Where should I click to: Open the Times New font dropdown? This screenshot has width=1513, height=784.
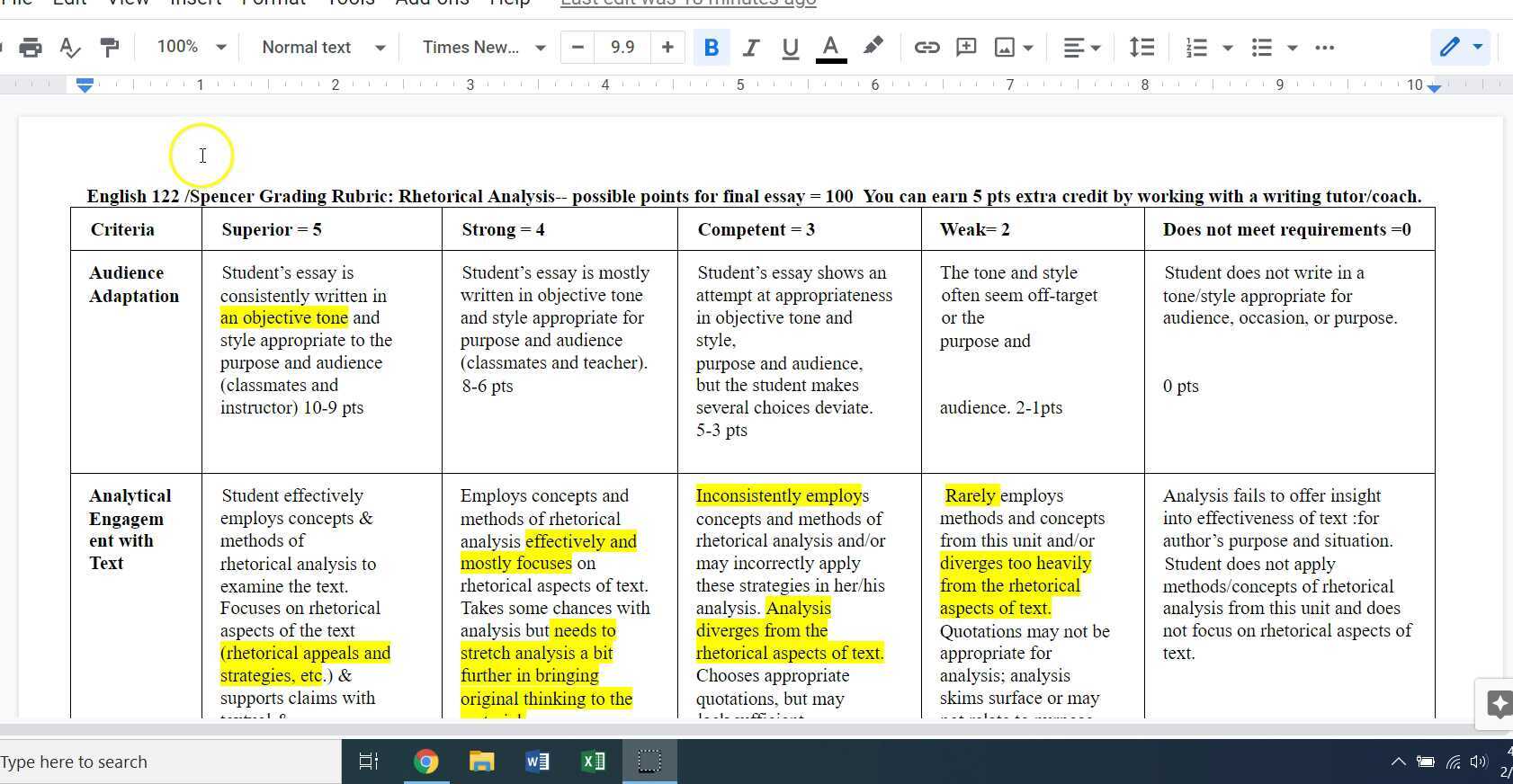(x=484, y=47)
